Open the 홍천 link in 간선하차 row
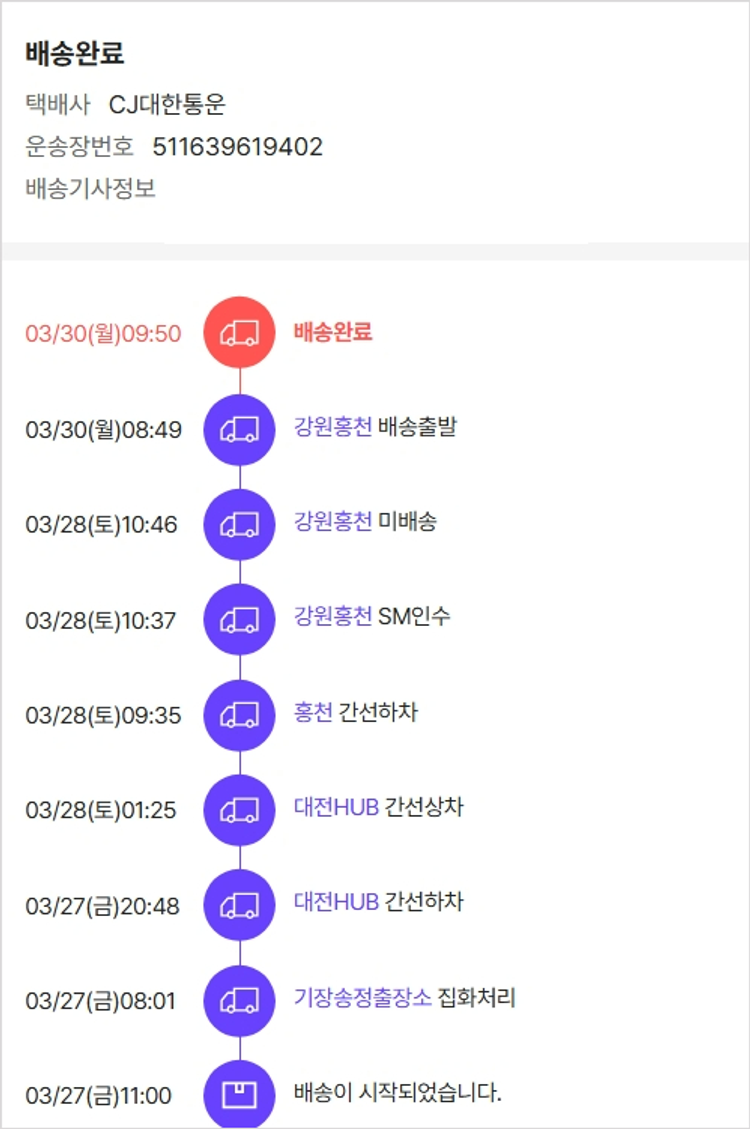750x1129 pixels. [x=313, y=712]
